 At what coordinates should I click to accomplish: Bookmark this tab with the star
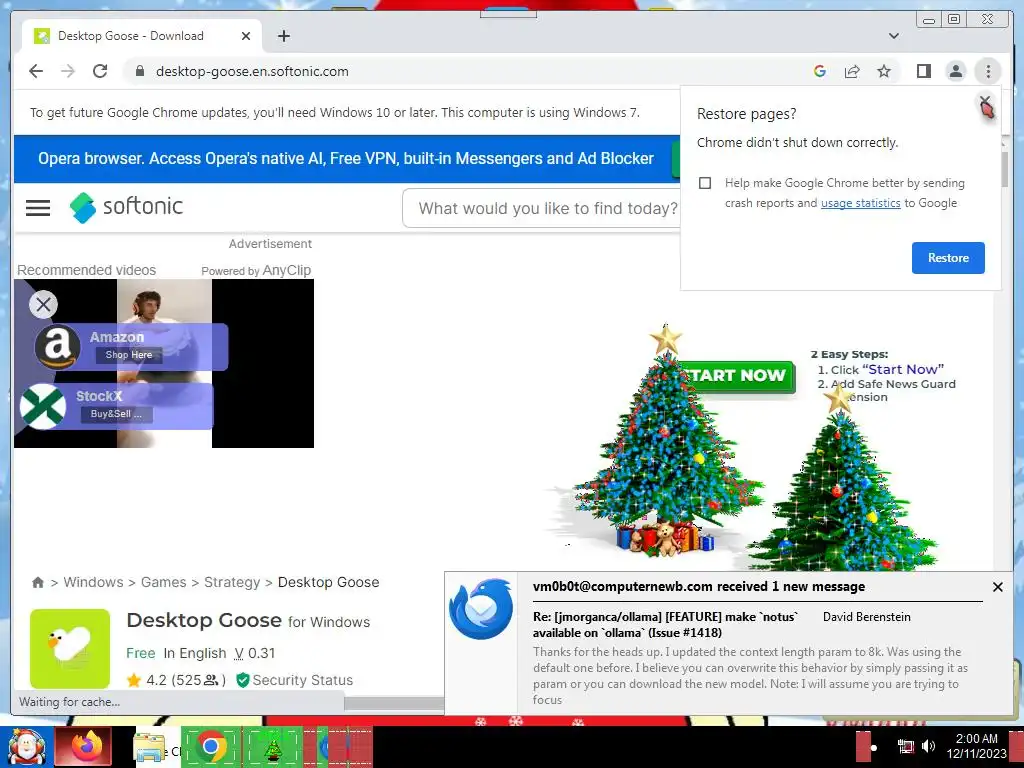884,71
